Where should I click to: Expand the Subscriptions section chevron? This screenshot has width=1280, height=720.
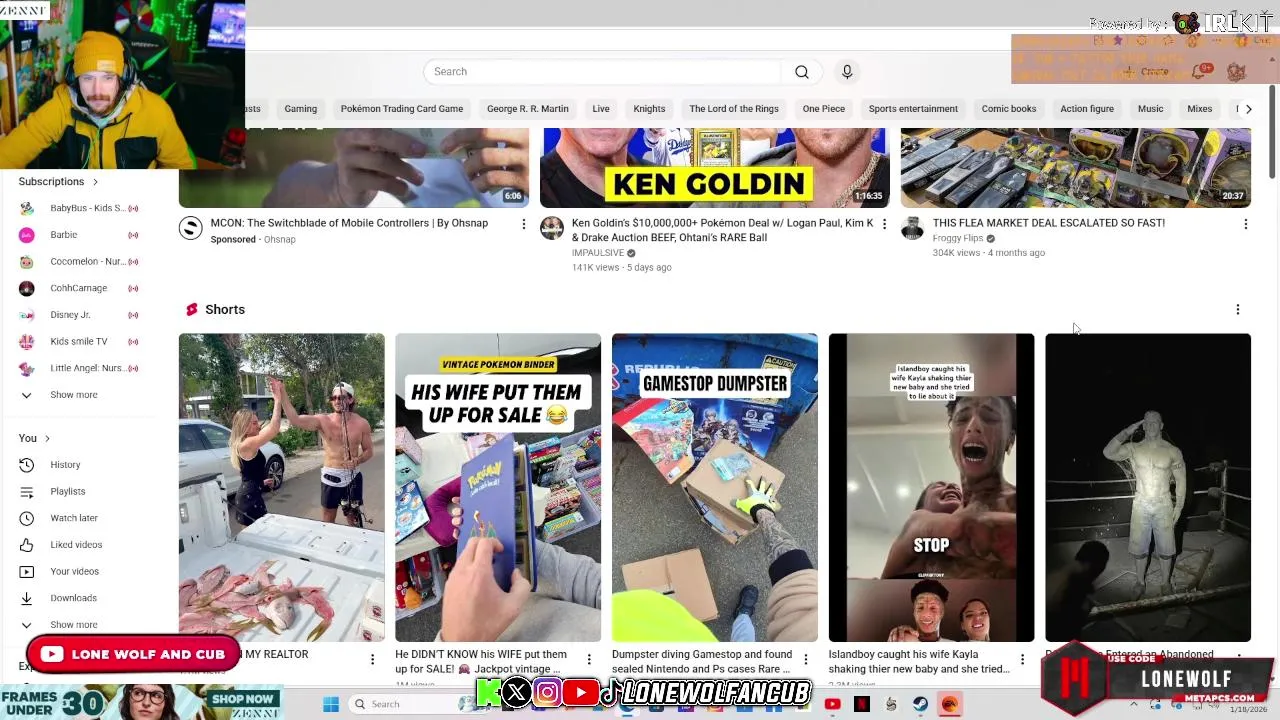pyautogui.click(x=95, y=182)
